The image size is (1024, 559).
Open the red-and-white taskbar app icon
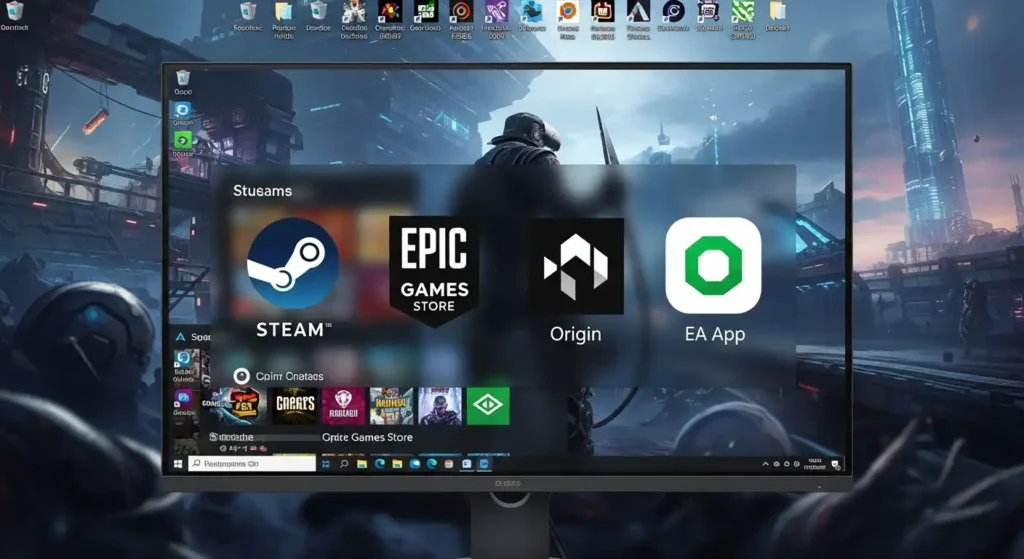pyautogui.click(x=449, y=464)
